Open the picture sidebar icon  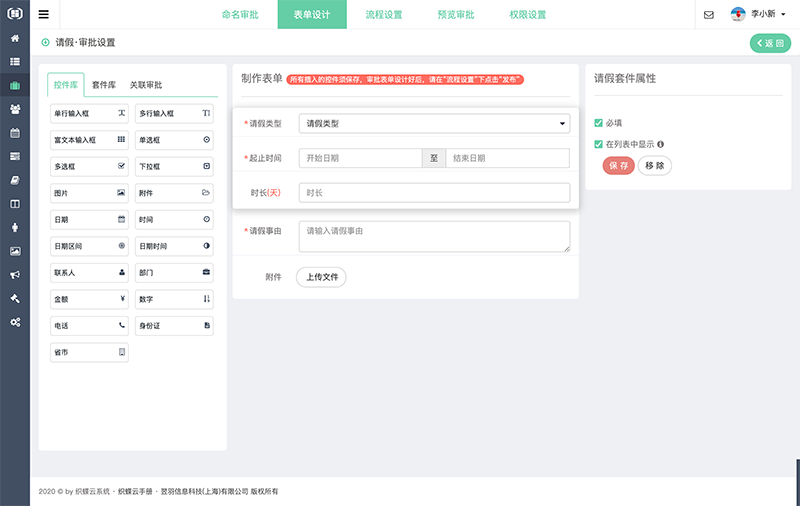[x=15, y=251]
